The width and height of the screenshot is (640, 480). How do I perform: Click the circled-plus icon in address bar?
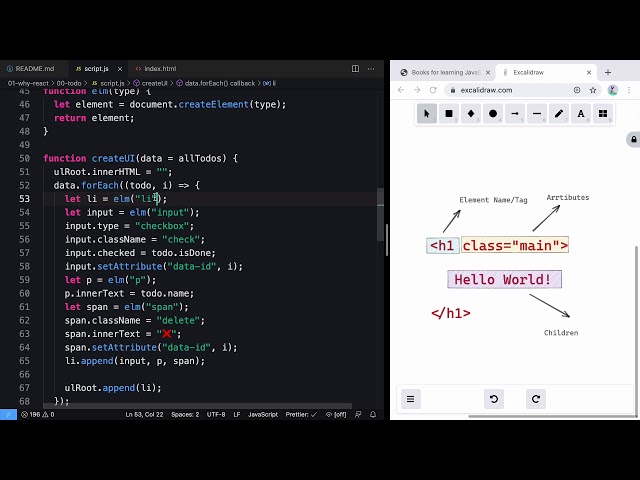point(577,90)
